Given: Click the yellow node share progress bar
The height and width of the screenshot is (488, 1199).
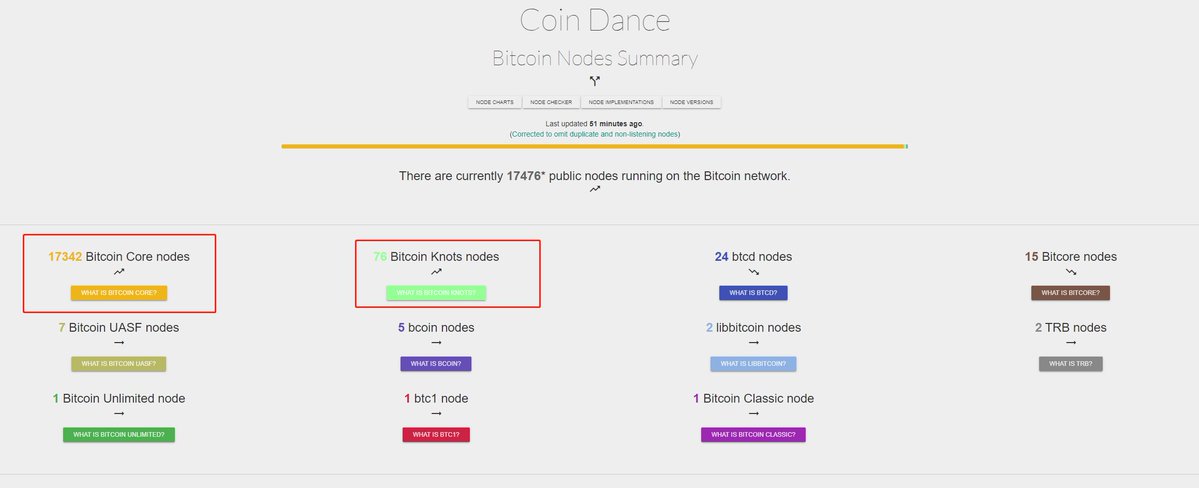Looking at the screenshot, I should click(x=592, y=146).
